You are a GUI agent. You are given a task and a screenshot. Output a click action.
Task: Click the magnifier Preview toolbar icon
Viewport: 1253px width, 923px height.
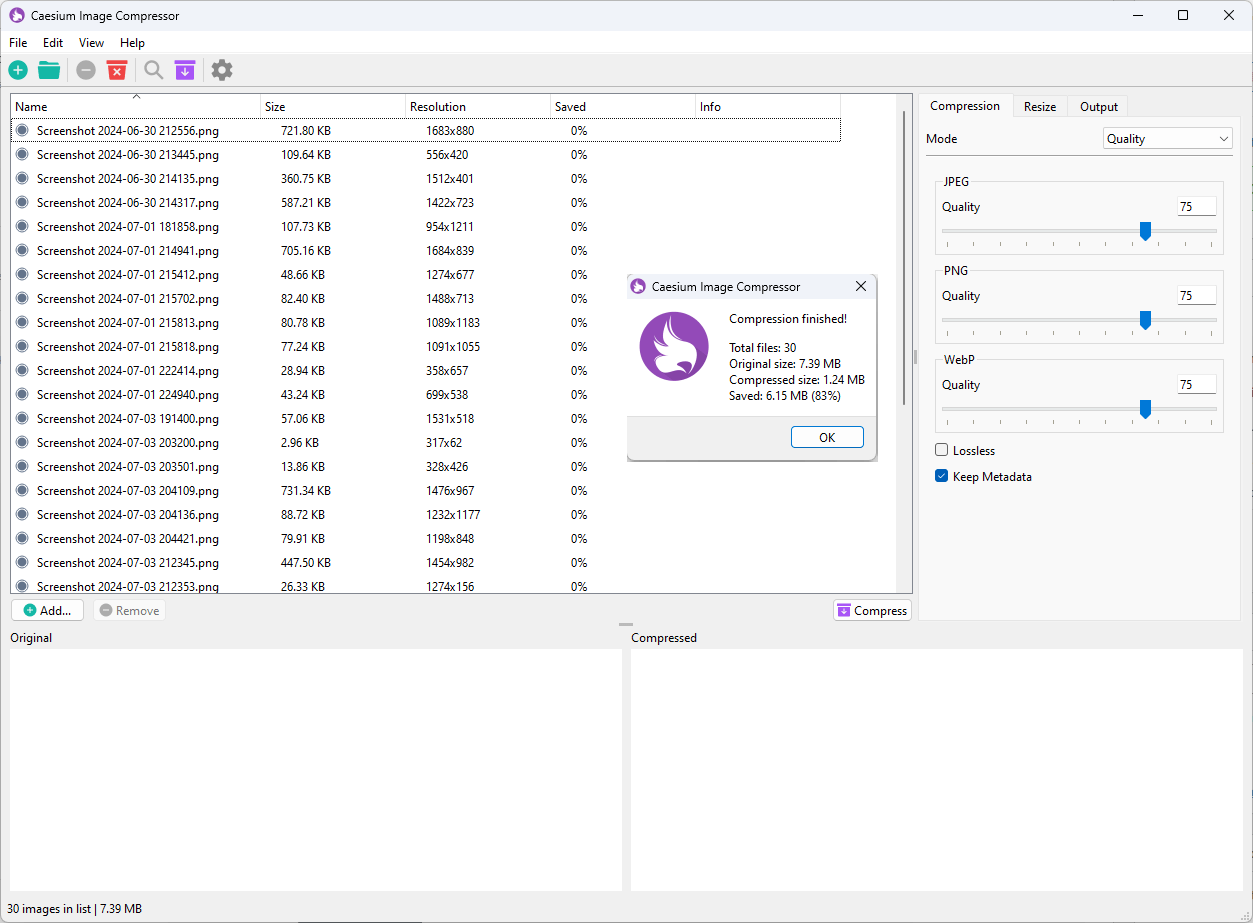[153, 70]
